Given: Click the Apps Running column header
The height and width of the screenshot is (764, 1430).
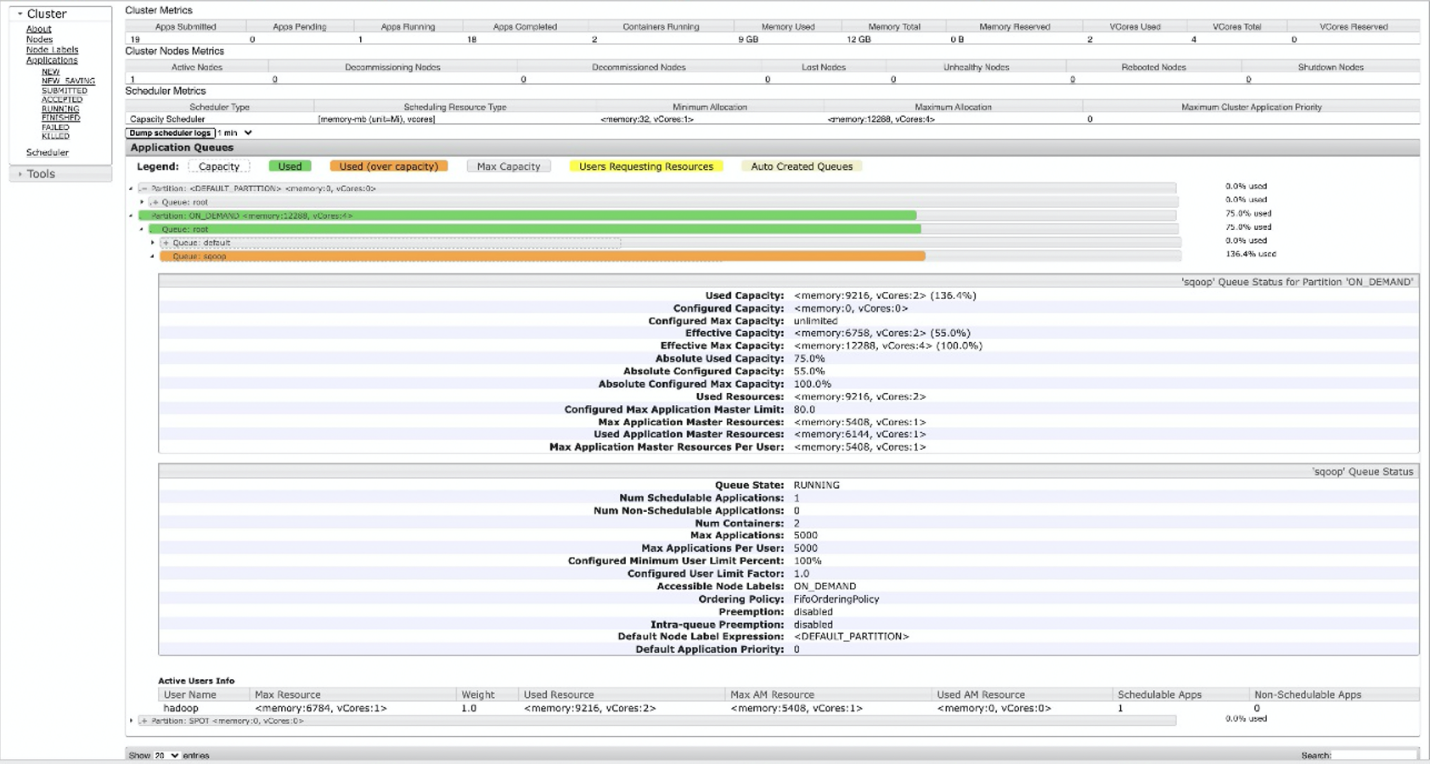Looking at the screenshot, I should click(x=408, y=27).
